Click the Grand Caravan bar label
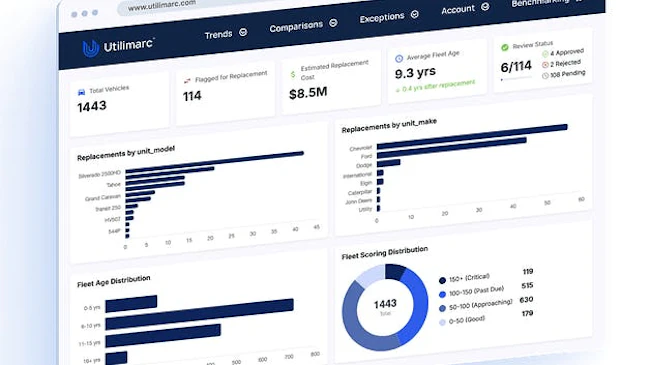This screenshot has height=365, width=650. tap(103, 197)
